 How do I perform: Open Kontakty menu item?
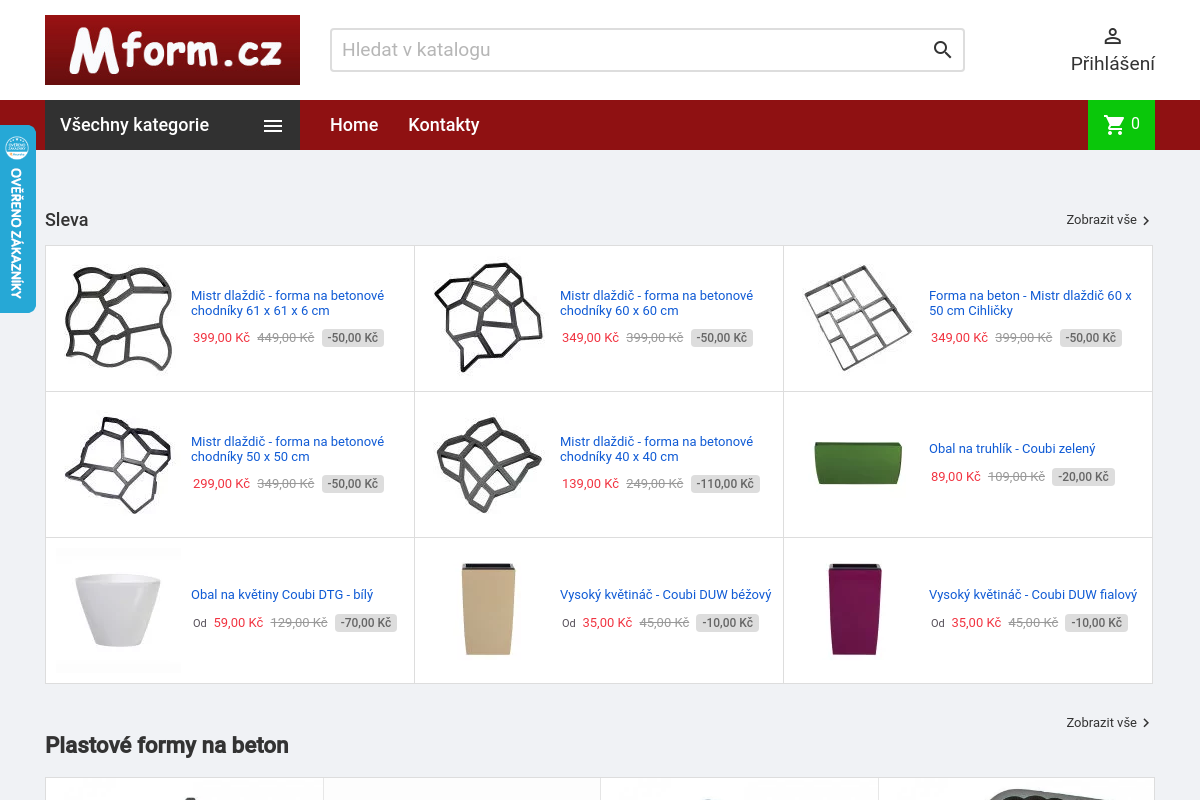pos(444,125)
